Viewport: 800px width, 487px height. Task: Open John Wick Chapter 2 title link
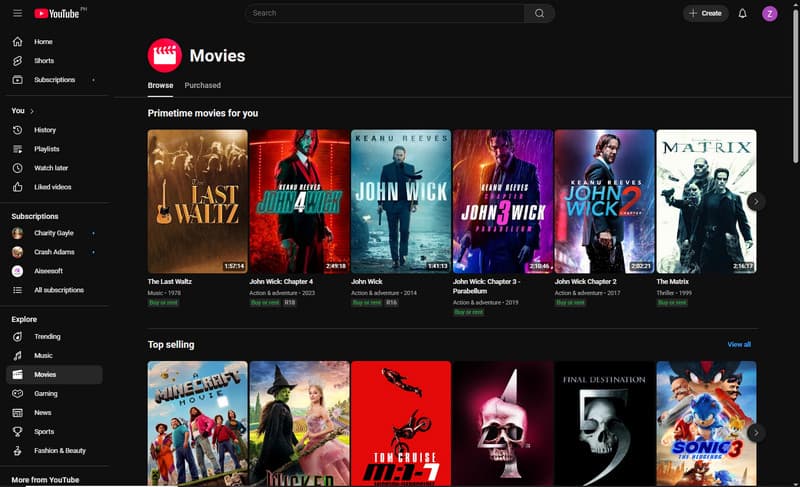pos(585,281)
